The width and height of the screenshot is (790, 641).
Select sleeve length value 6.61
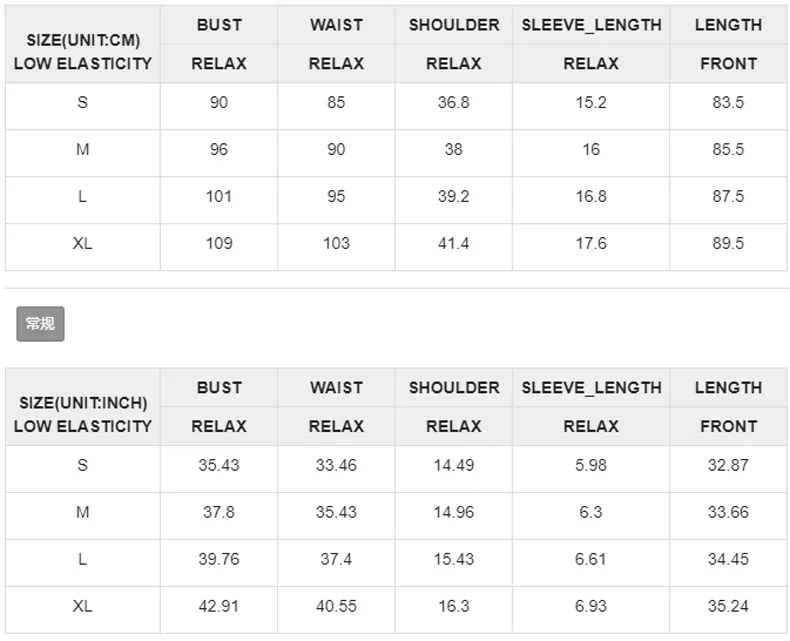click(590, 559)
